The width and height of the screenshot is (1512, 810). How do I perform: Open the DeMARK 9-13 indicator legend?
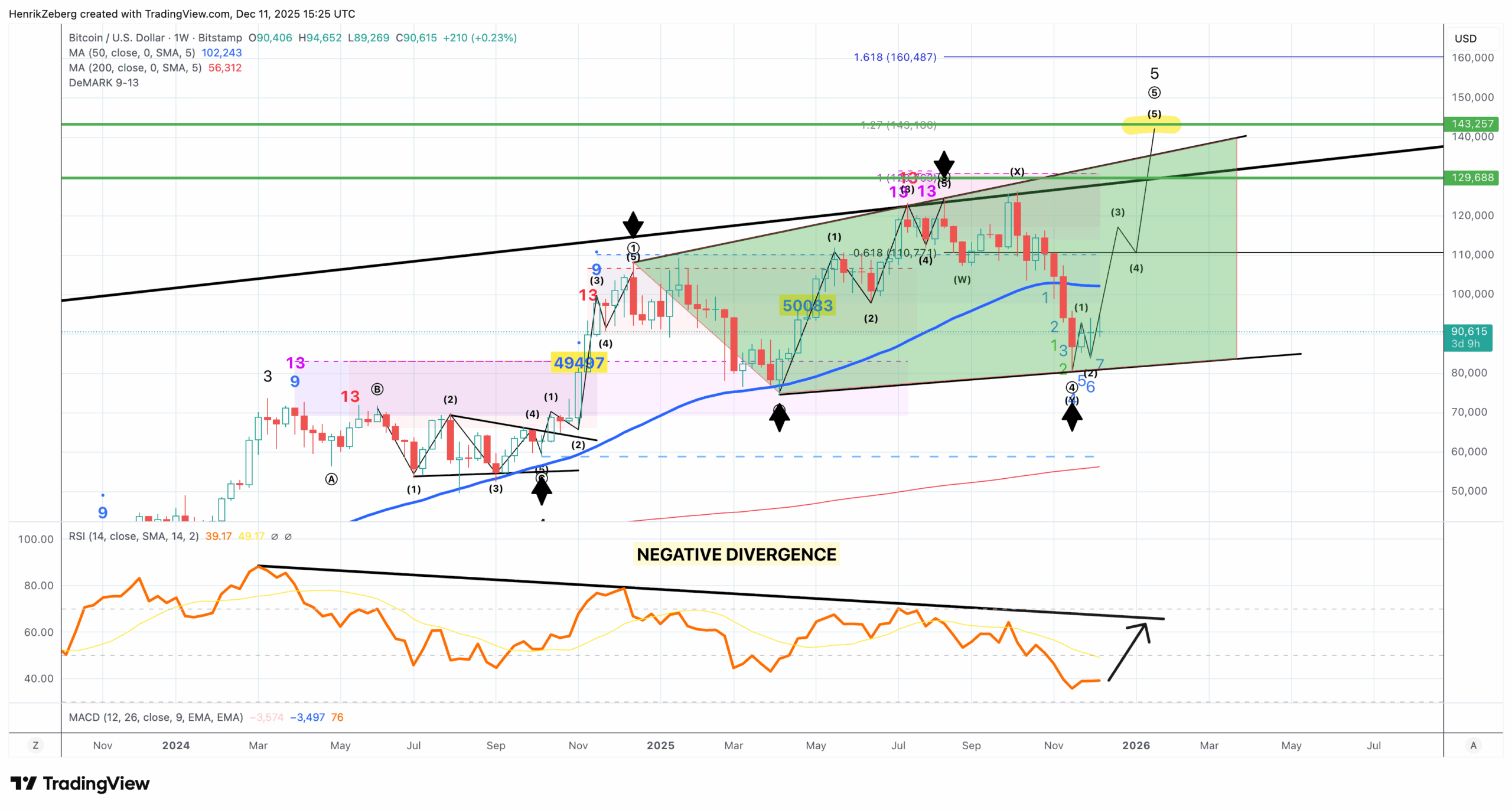click(x=104, y=83)
